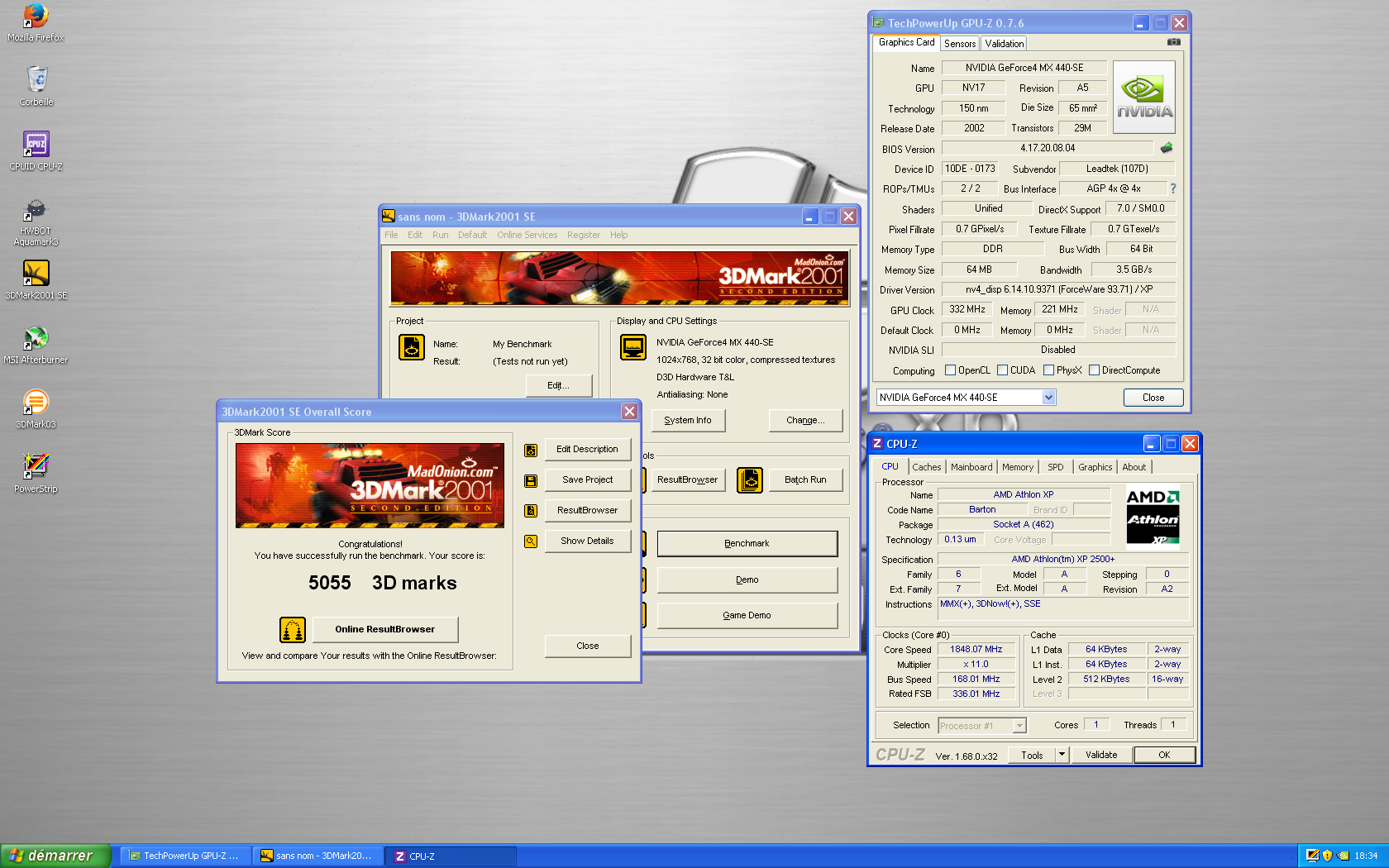Click ResultBrowser icon in score dialog
Viewport: 1389px width, 868px height.
click(531, 511)
